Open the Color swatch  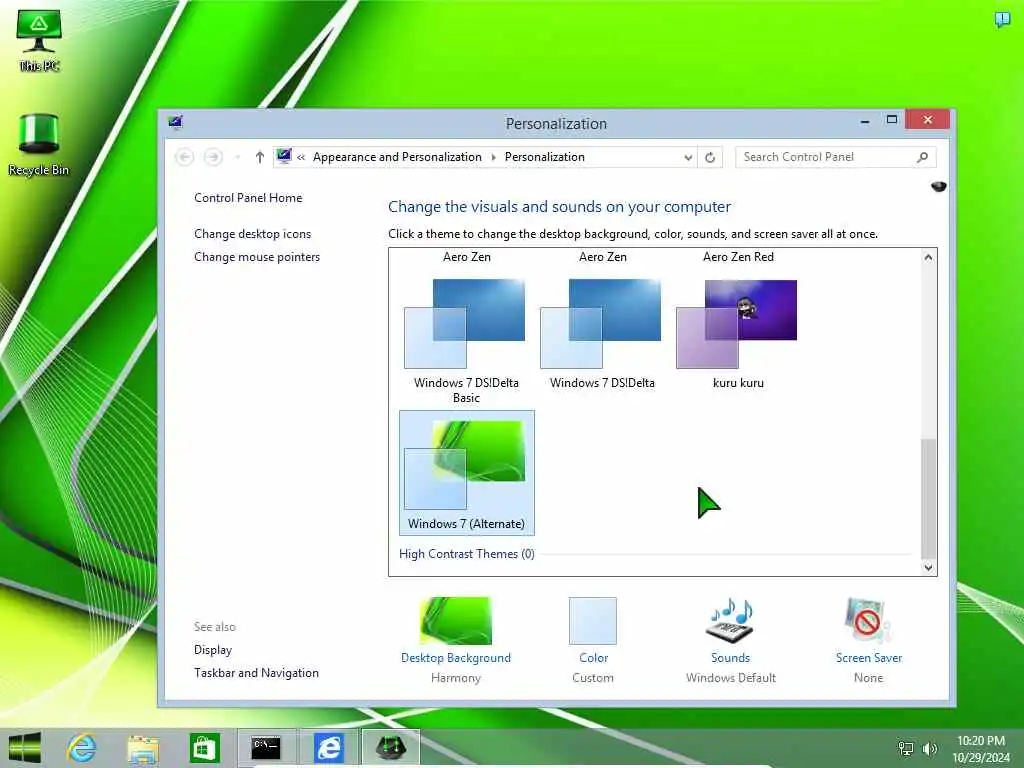pyautogui.click(x=592, y=620)
